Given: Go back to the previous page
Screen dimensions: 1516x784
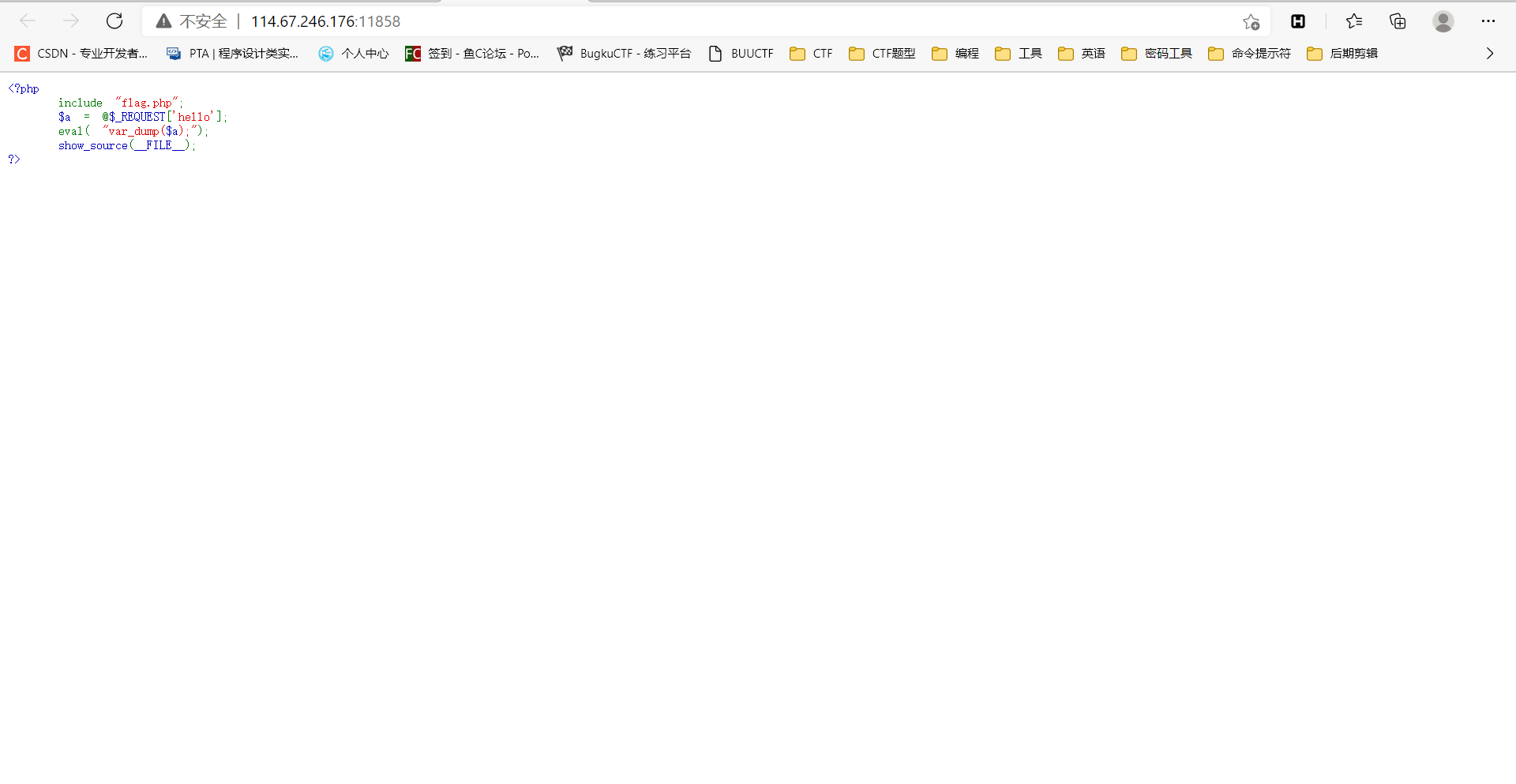Looking at the screenshot, I should pyautogui.click(x=28, y=21).
